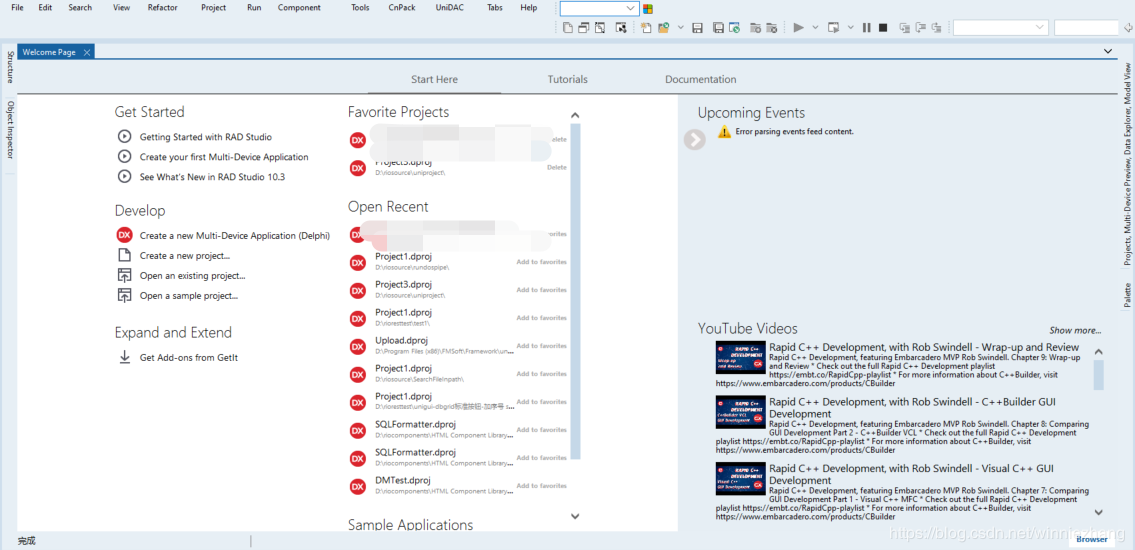The image size is (1135, 550).
Task: Open the CnPack menu
Action: 402,8
